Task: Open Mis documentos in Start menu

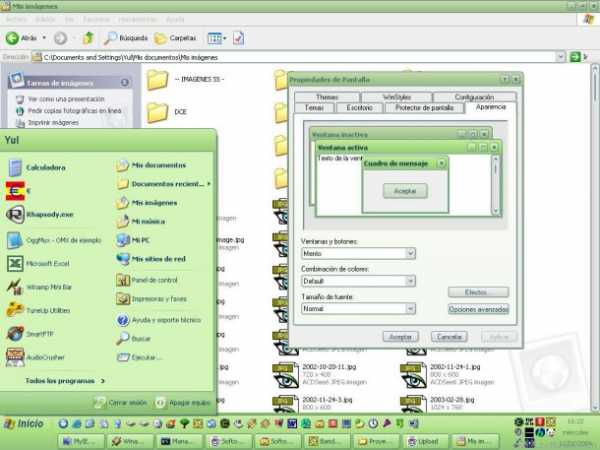Action: (151, 165)
